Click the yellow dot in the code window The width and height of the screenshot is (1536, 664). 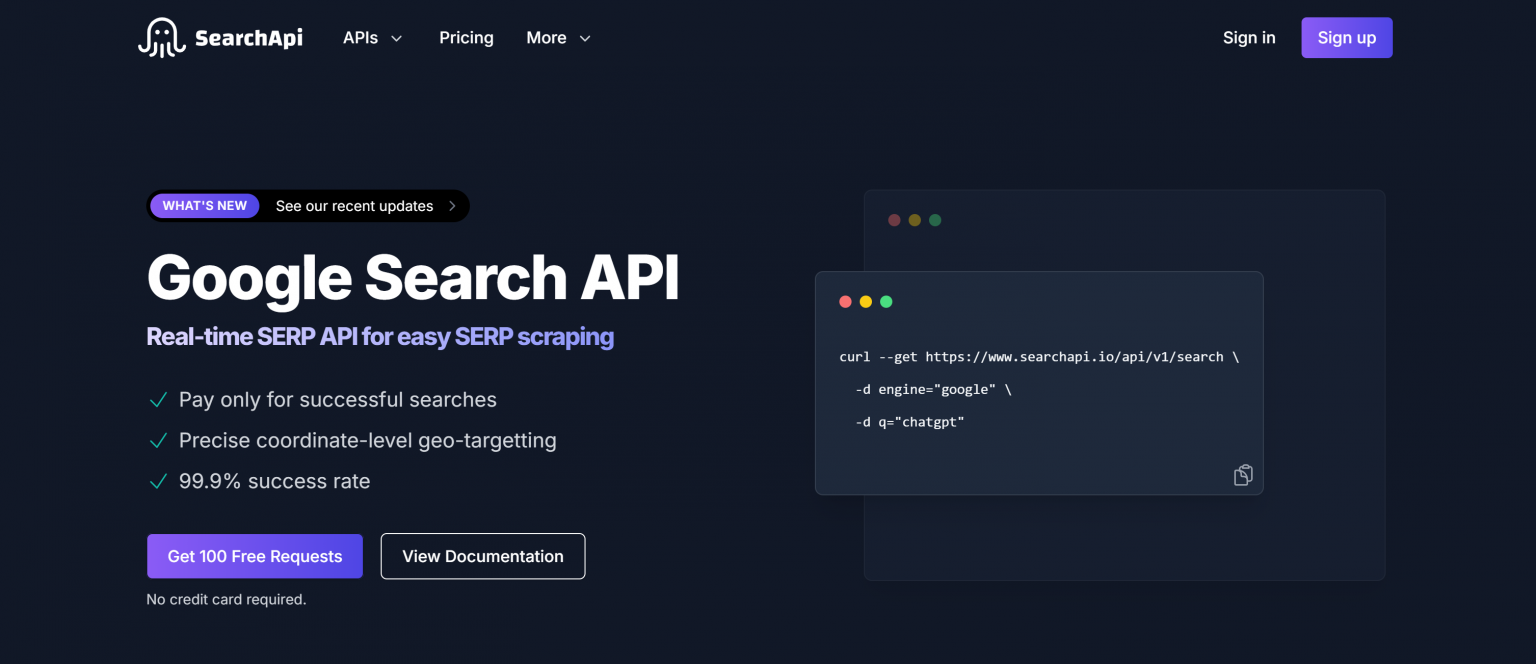[x=866, y=302]
